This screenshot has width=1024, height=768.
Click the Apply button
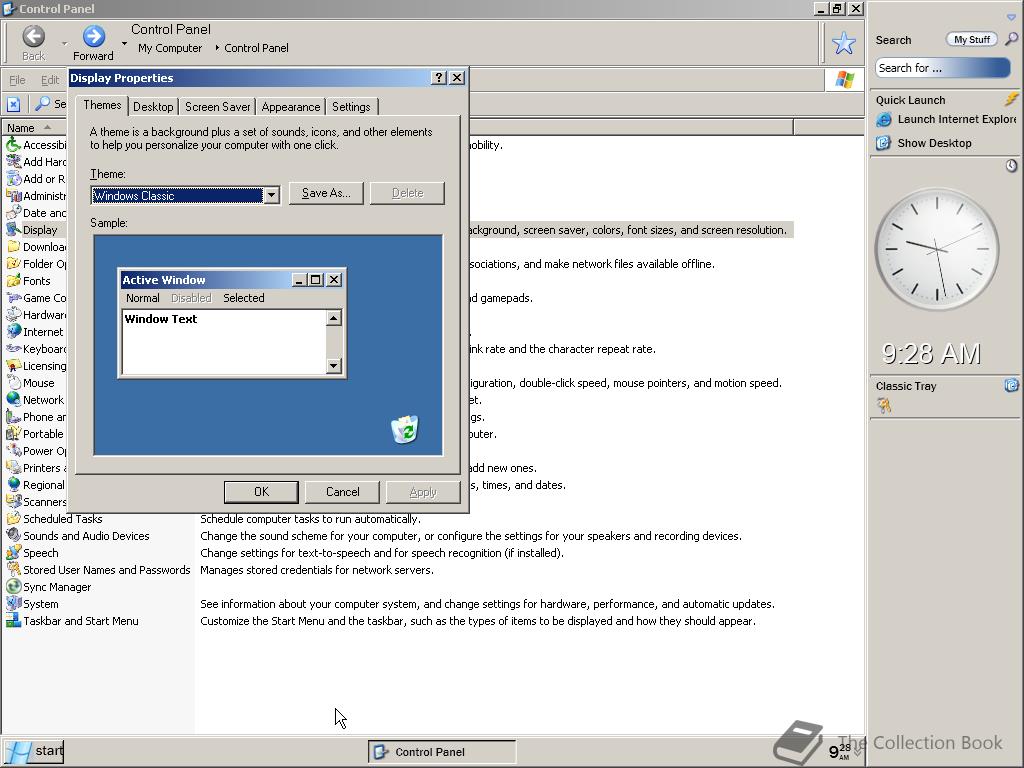[423, 492]
